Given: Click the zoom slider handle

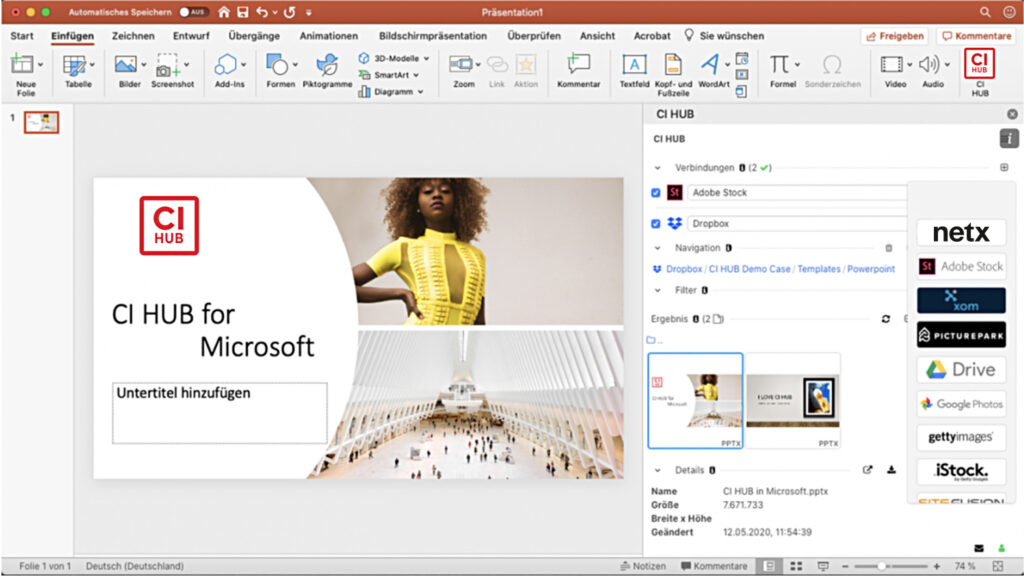Looking at the screenshot, I should (881, 566).
